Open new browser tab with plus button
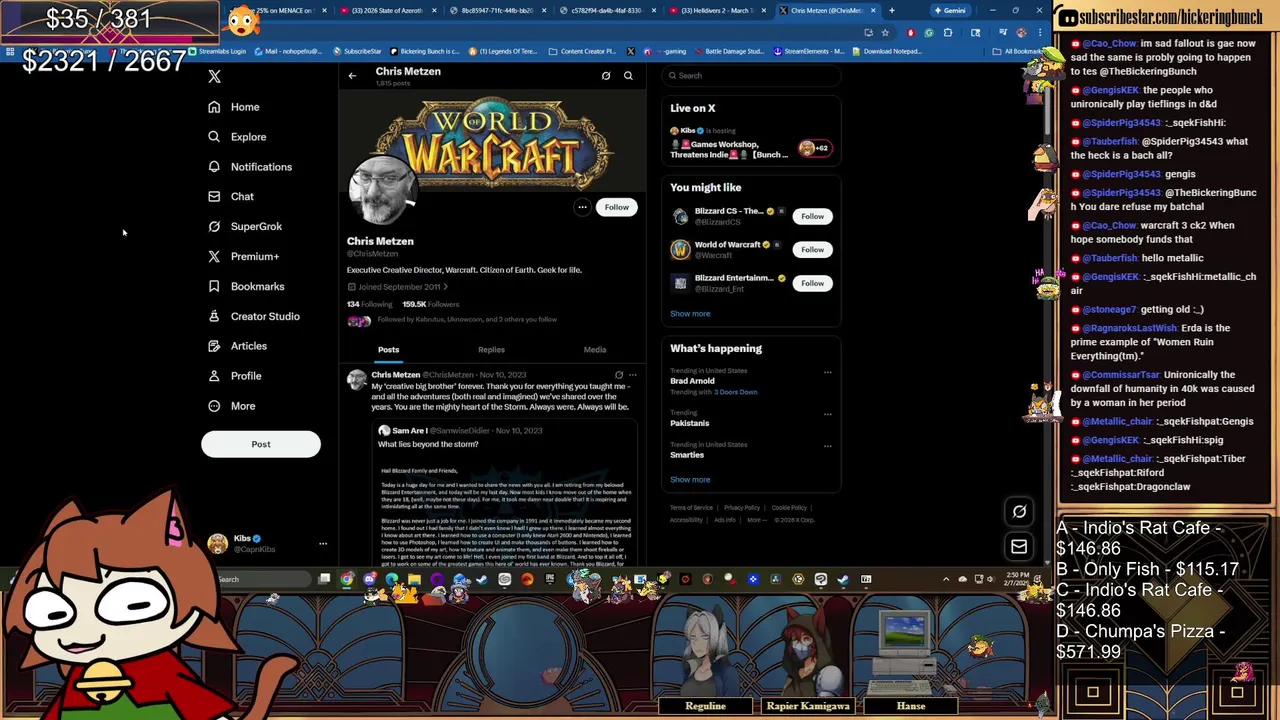The image size is (1280, 720). pos(892,11)
